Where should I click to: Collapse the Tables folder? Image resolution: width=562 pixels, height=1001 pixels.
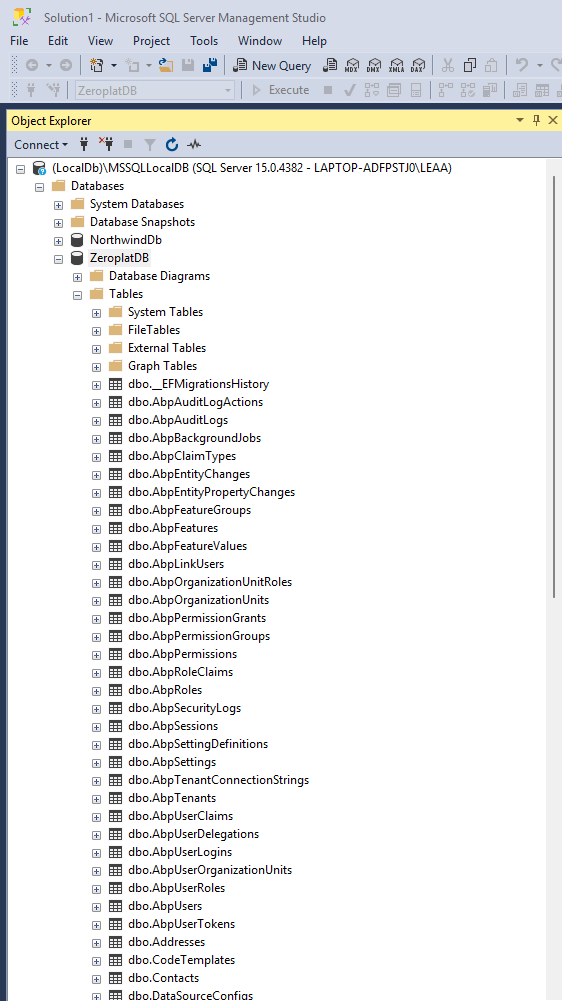(x=77, y=295)
